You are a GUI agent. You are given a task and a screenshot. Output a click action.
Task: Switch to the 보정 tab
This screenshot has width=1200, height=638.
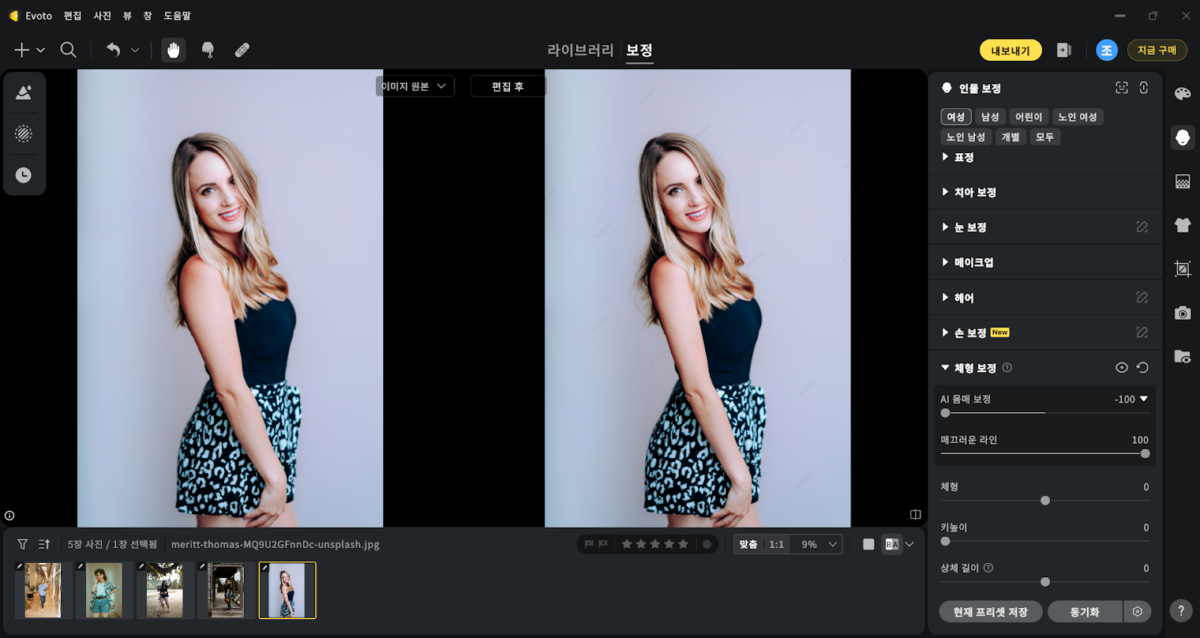[x=640, y=50]
